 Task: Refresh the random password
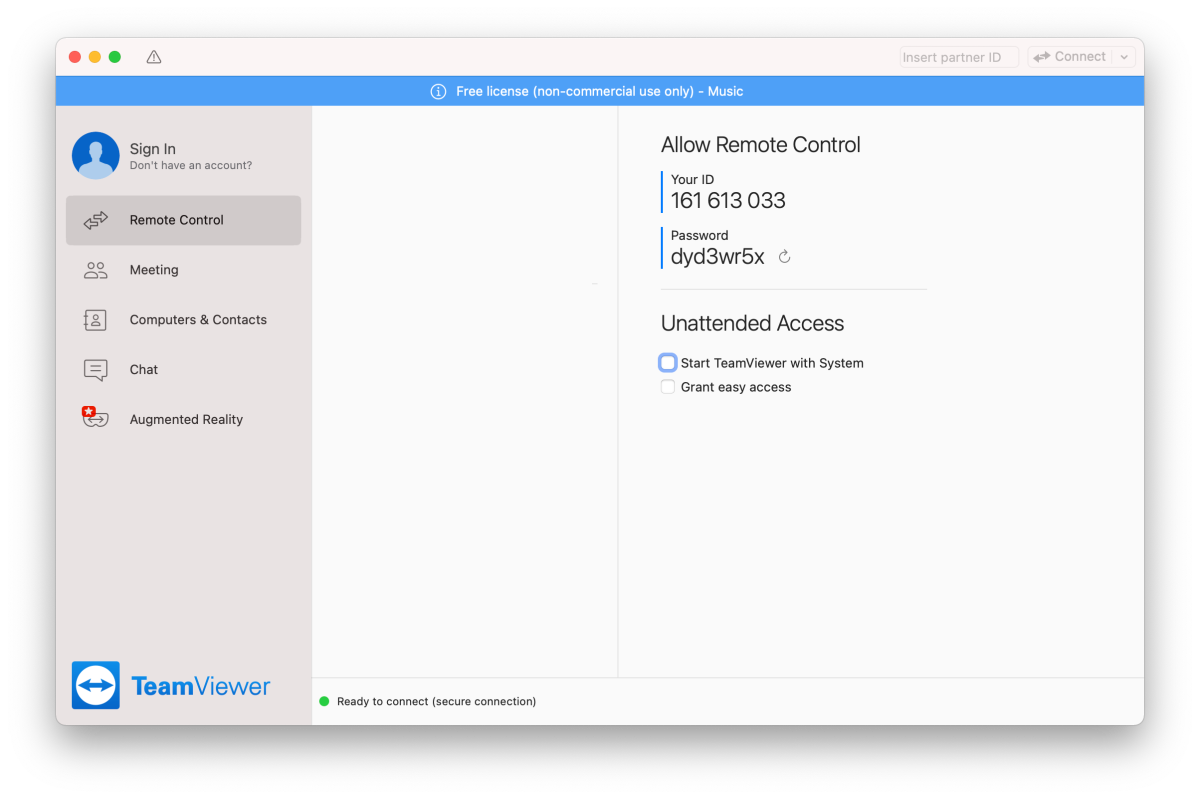(x=785, y=257)
